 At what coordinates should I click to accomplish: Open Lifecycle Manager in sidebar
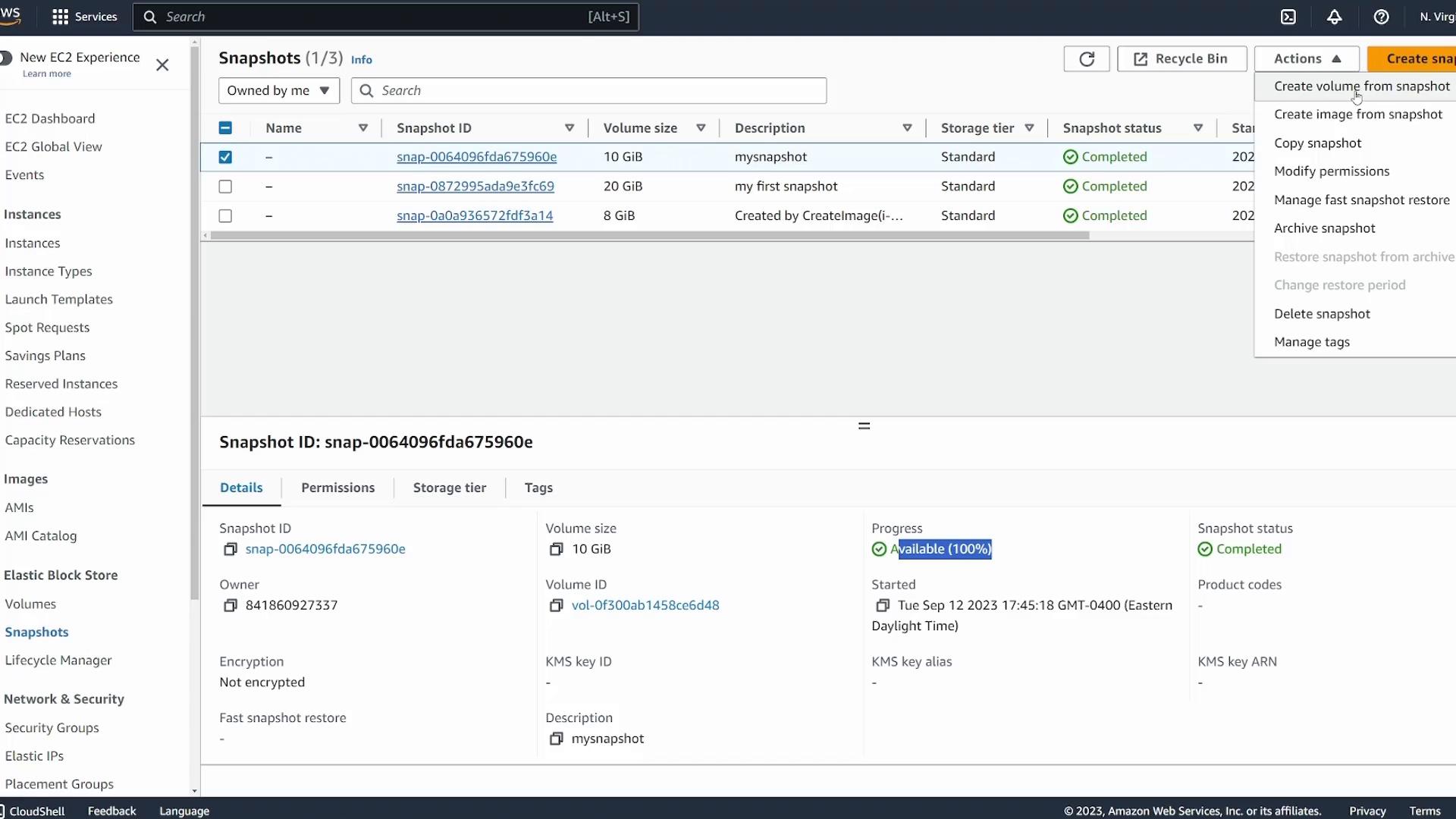pyautogui.click(x=58, y=661)
